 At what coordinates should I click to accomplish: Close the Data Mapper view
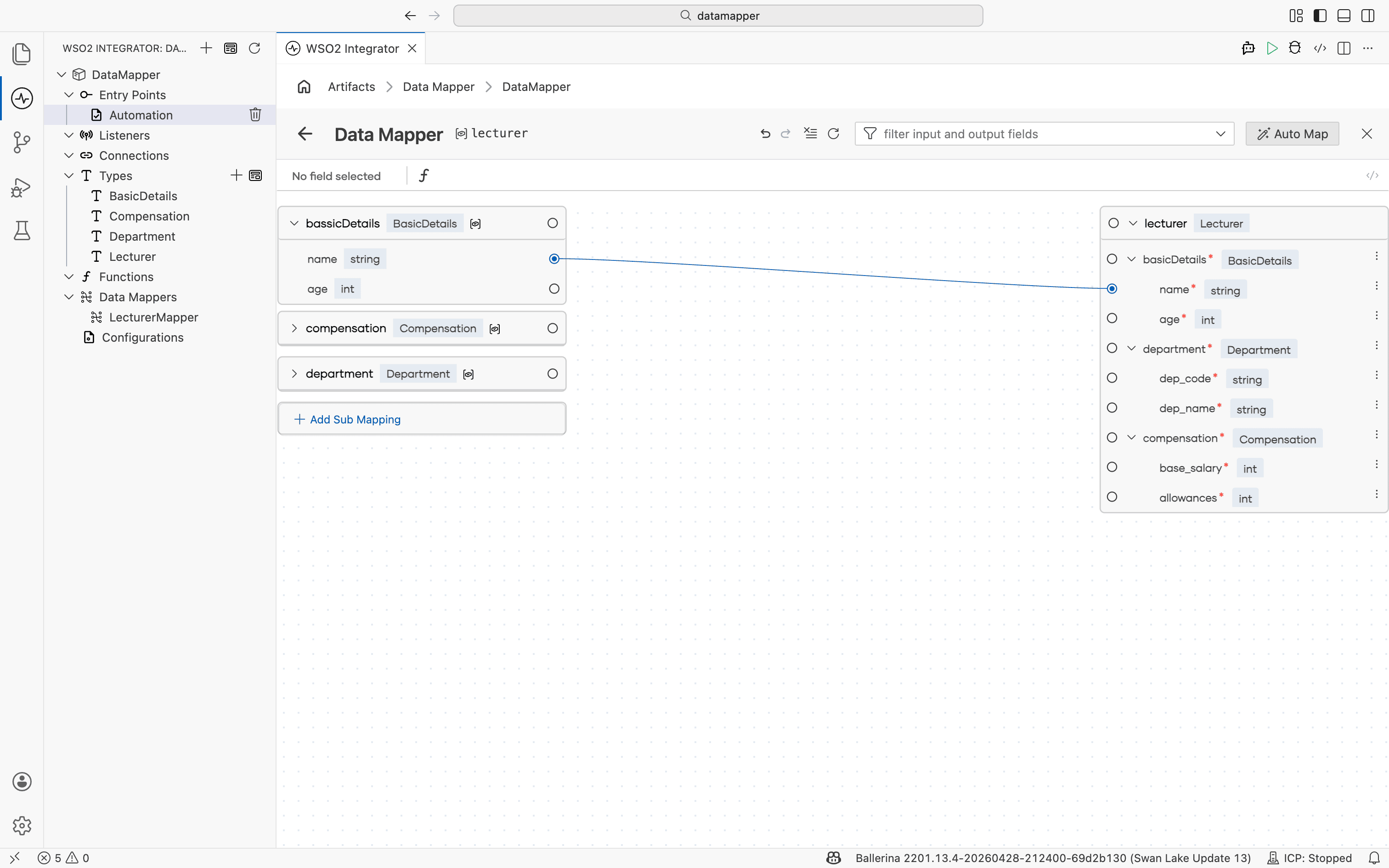point(1366,134)
